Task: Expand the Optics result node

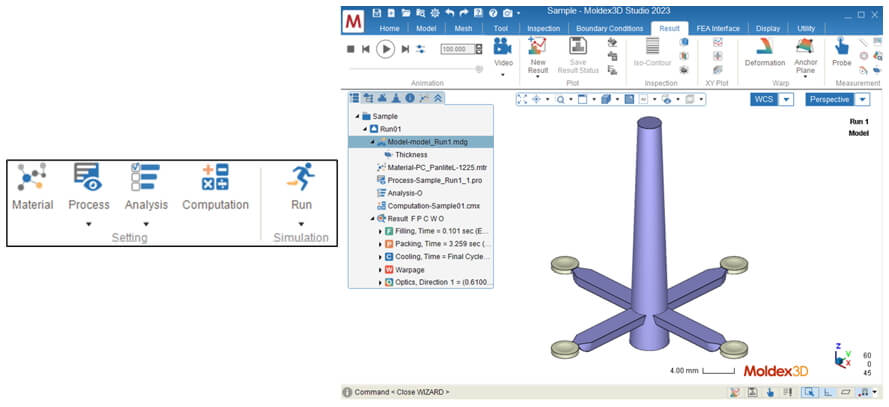Action: point(380,282)
